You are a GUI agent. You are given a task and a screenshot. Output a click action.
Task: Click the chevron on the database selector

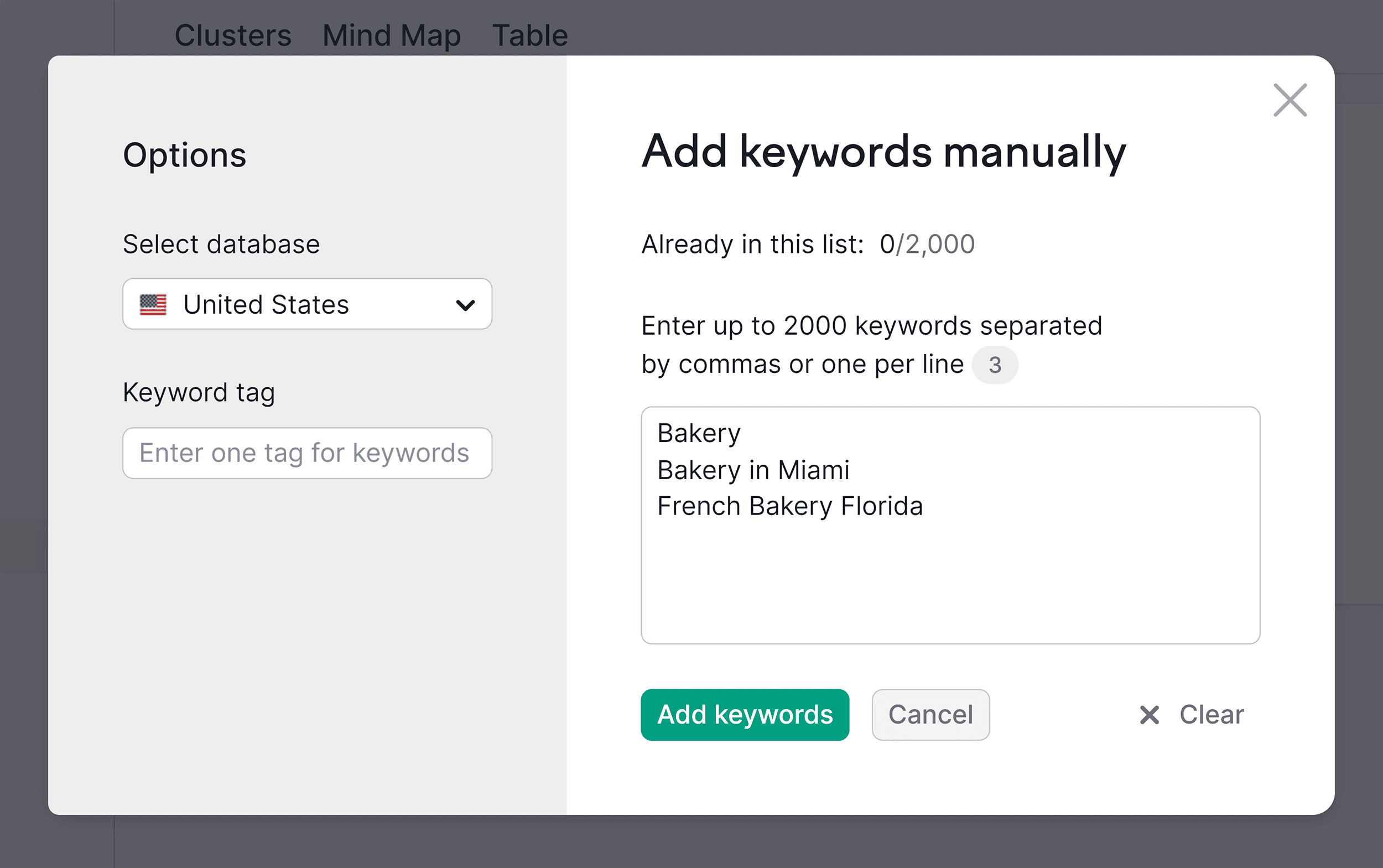point(465,304)
